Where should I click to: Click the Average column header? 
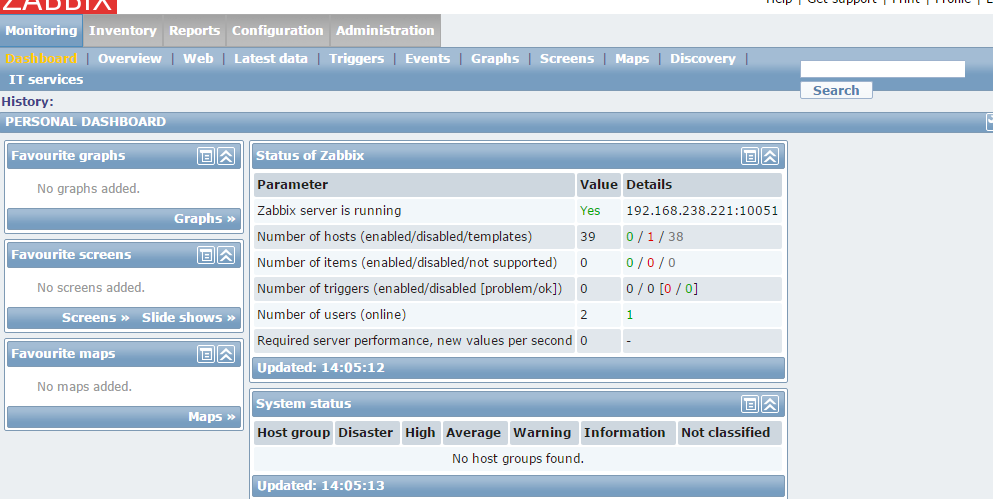[476, 433]
